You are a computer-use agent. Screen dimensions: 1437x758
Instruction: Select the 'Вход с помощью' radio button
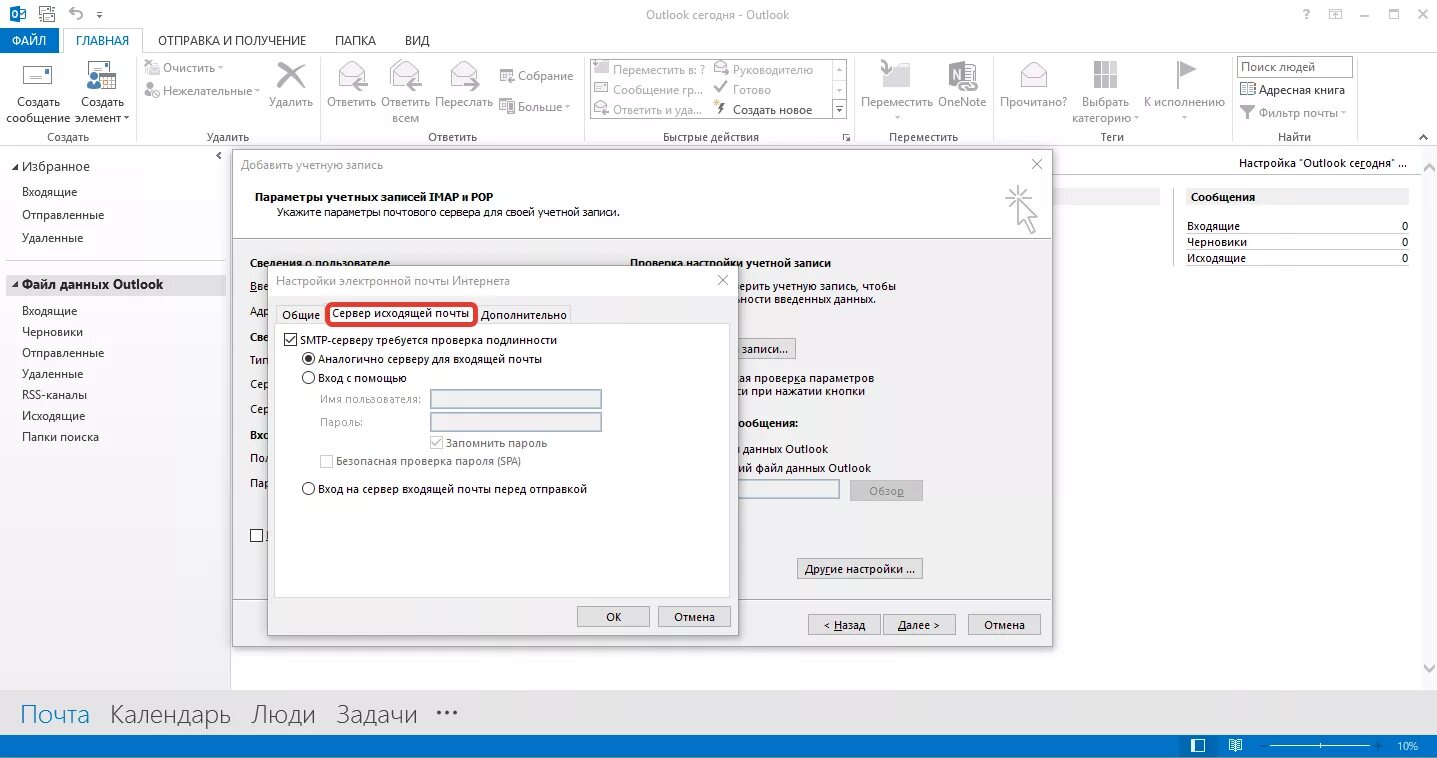click(x=309, y=378)
